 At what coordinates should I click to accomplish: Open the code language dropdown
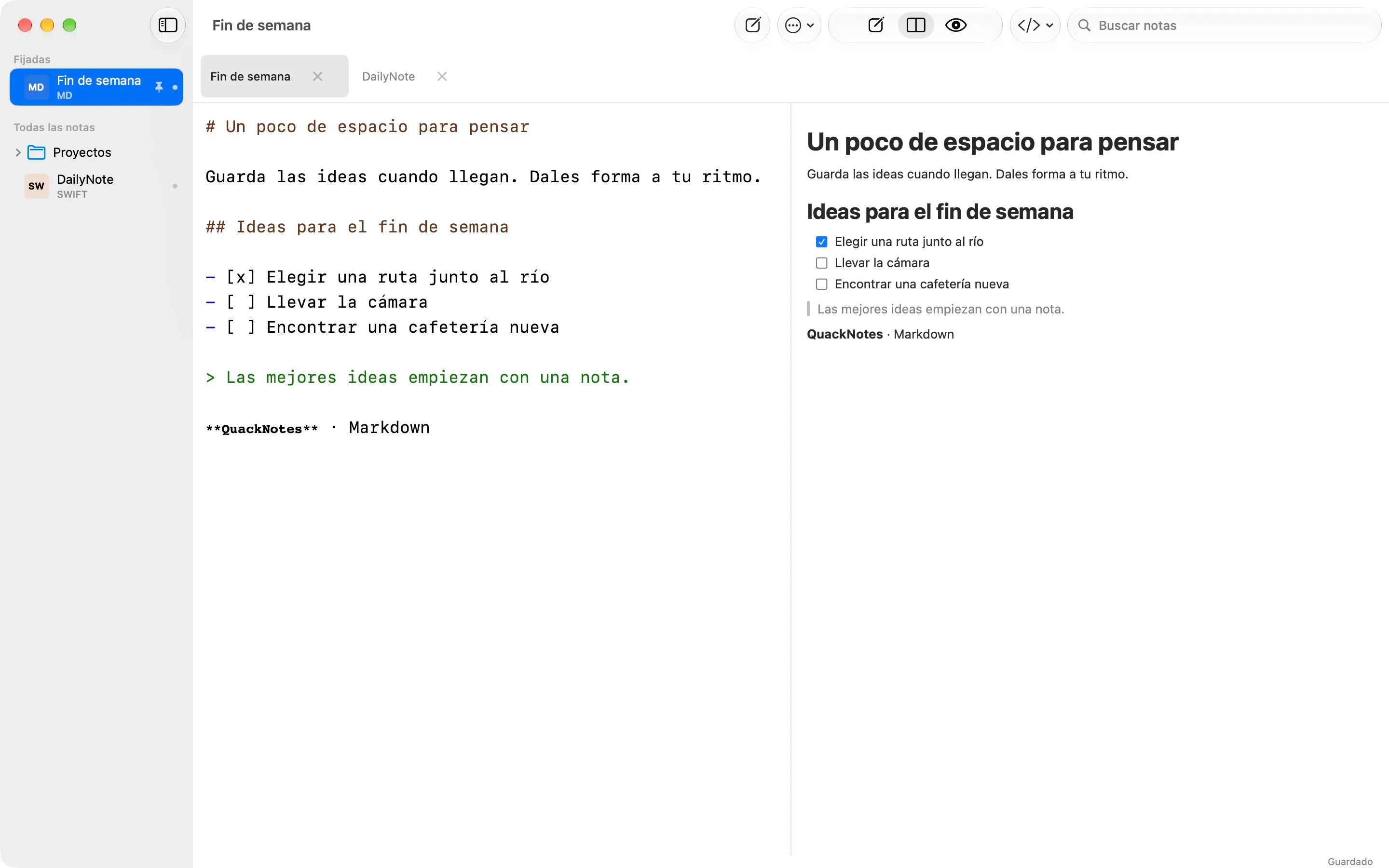(1035, 25)
